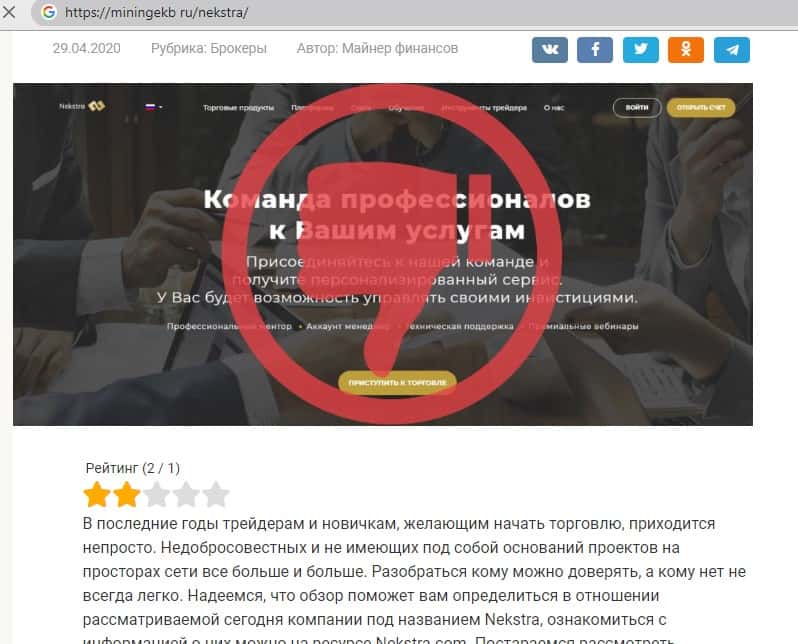Share the article on Twitter
Image resolution: width=798 pixels, height=644 pixels.
click(x=641, y=50)
